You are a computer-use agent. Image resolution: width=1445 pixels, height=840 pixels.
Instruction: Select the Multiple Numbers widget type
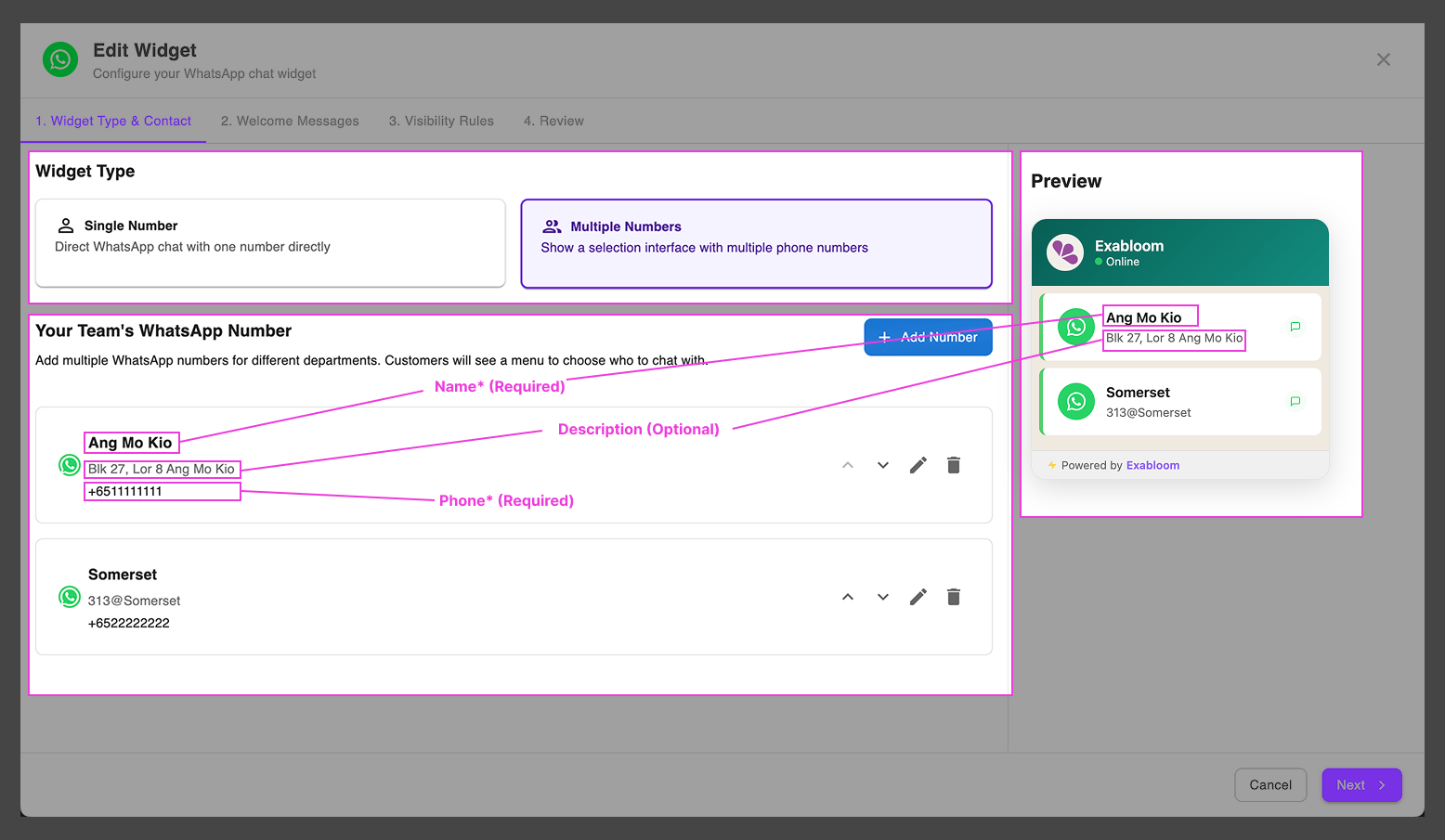pos(756,244)
